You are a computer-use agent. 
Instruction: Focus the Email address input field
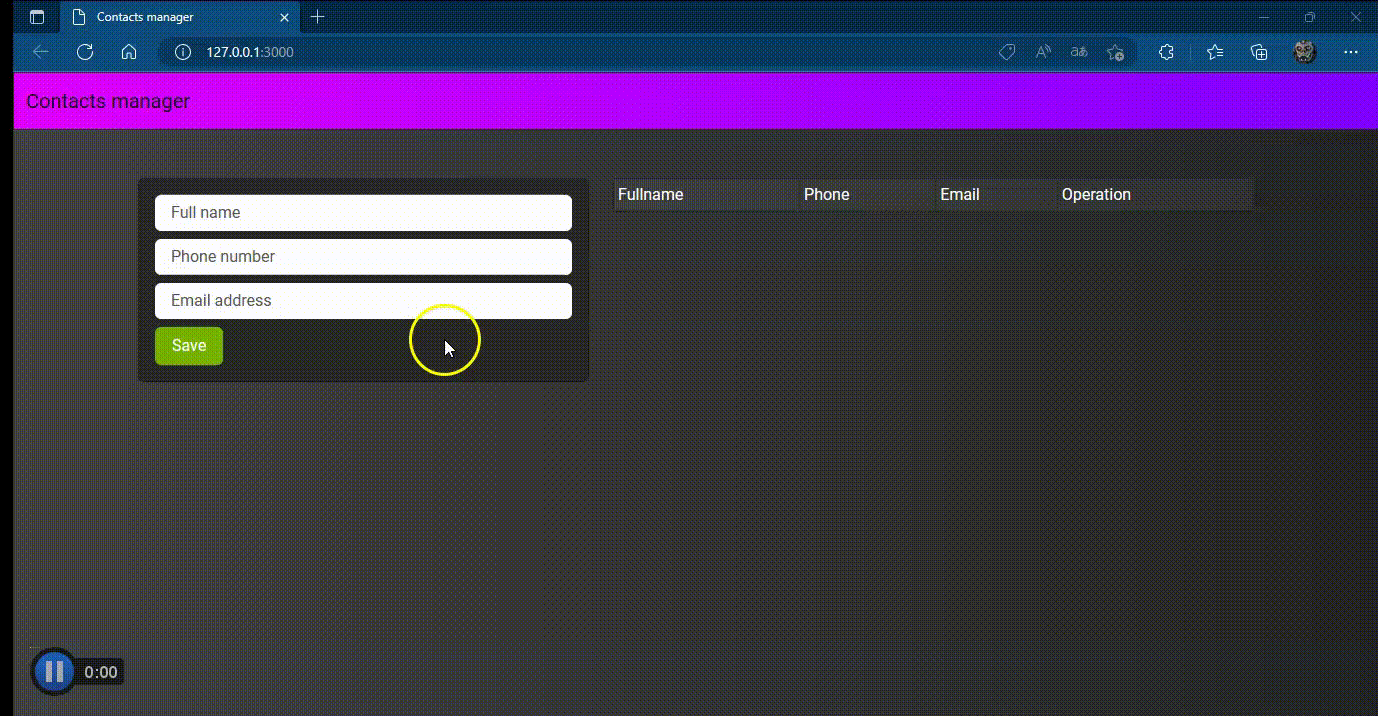pos(363,301)
